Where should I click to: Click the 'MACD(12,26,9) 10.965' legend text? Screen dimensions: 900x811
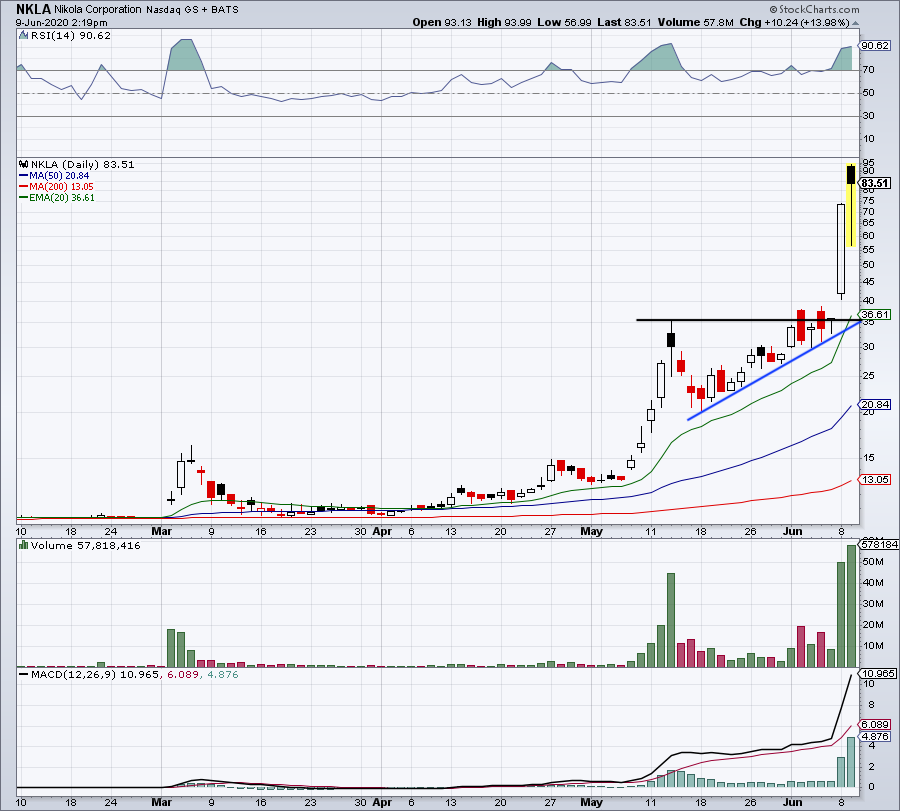(x=94, y=674)
